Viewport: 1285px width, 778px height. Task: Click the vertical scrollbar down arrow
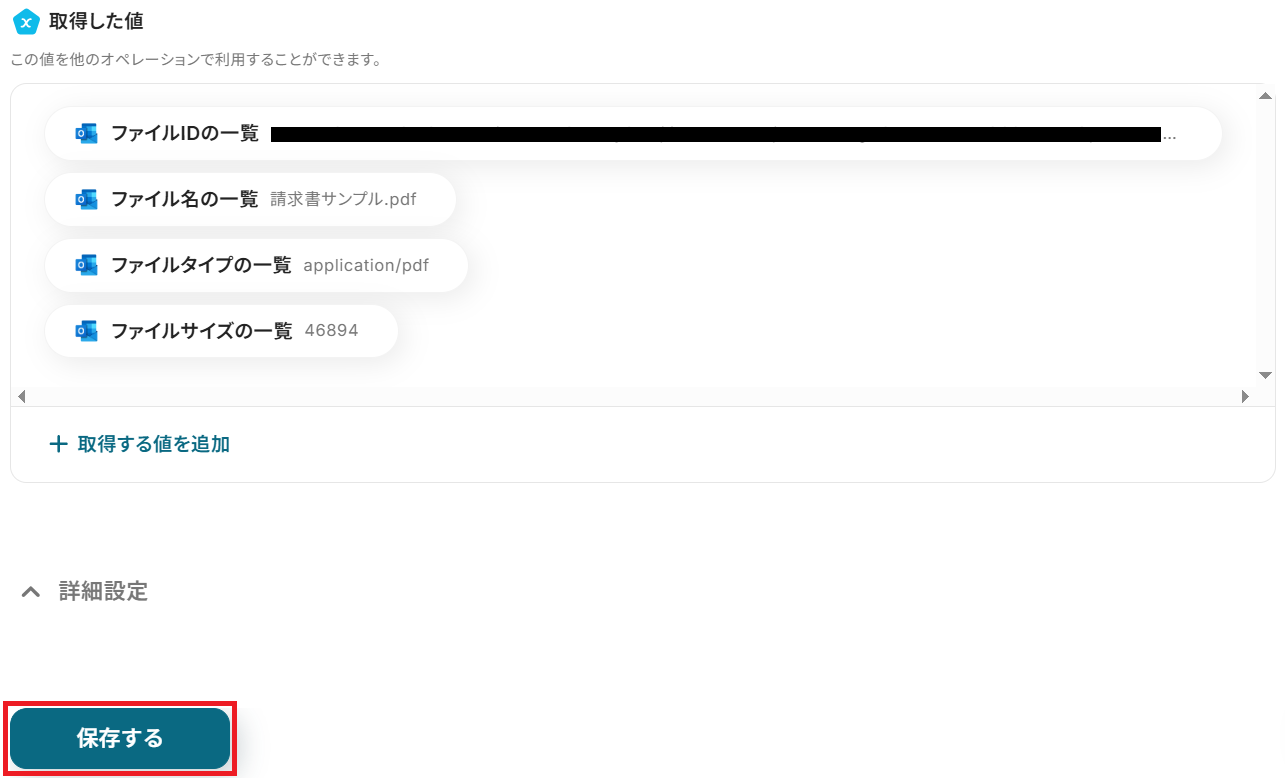[1265, 375]
